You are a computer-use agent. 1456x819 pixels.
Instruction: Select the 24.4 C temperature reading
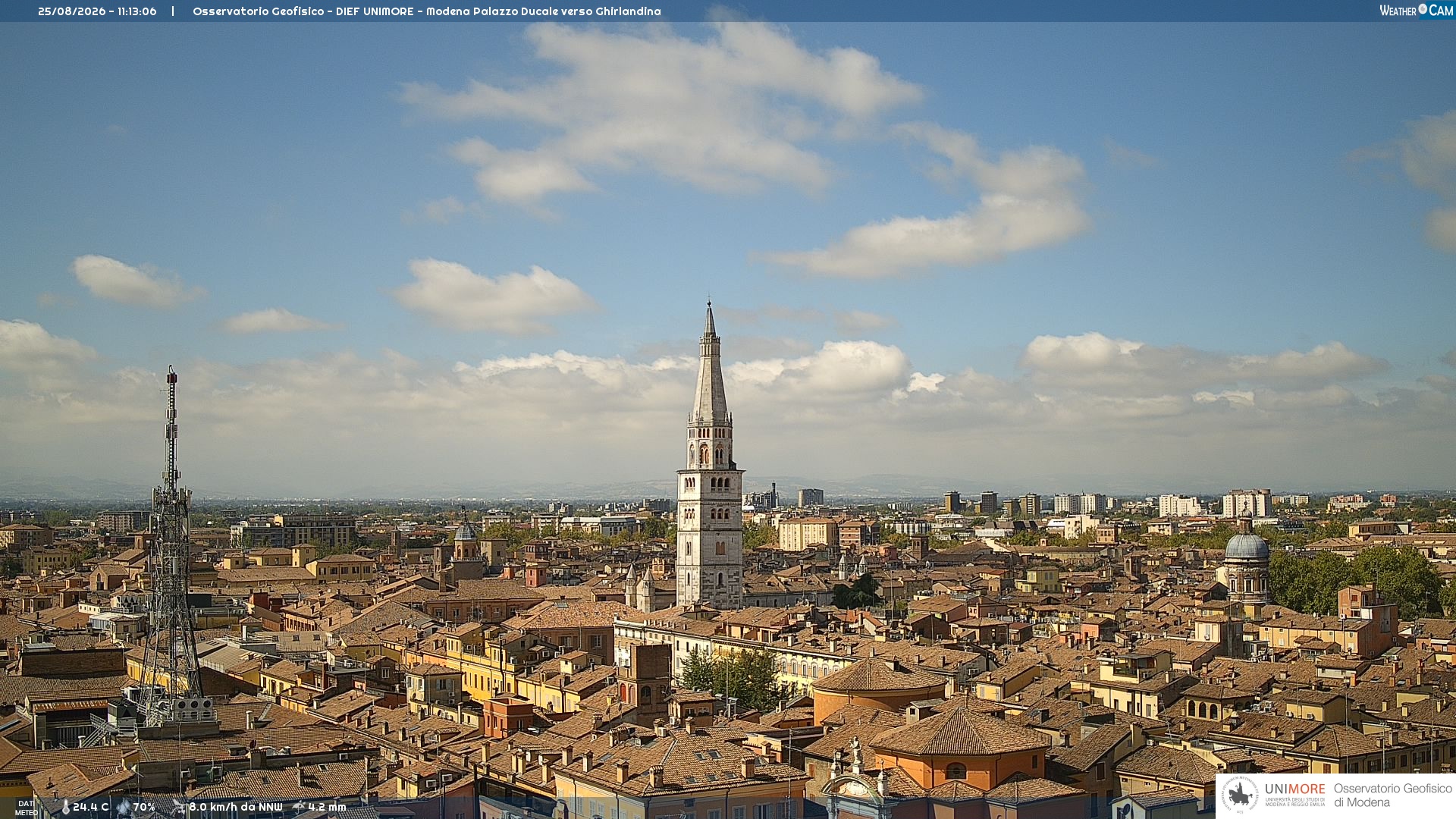pyautogui.click(x=90, y=807)
